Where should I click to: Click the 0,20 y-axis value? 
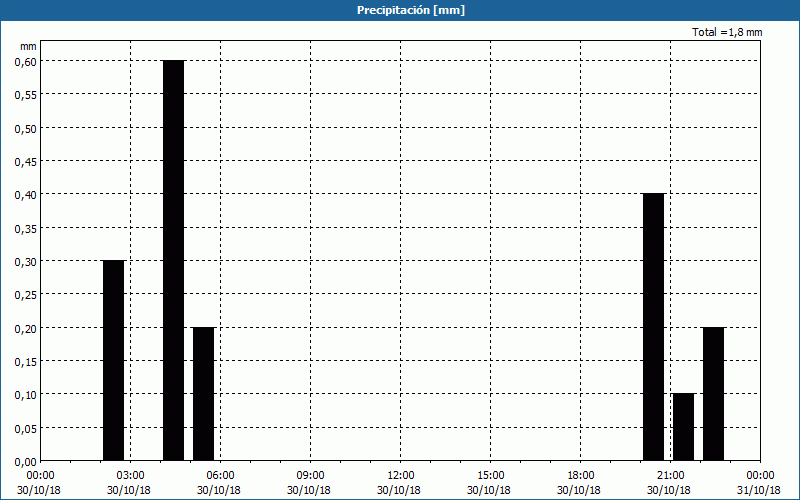26,328
